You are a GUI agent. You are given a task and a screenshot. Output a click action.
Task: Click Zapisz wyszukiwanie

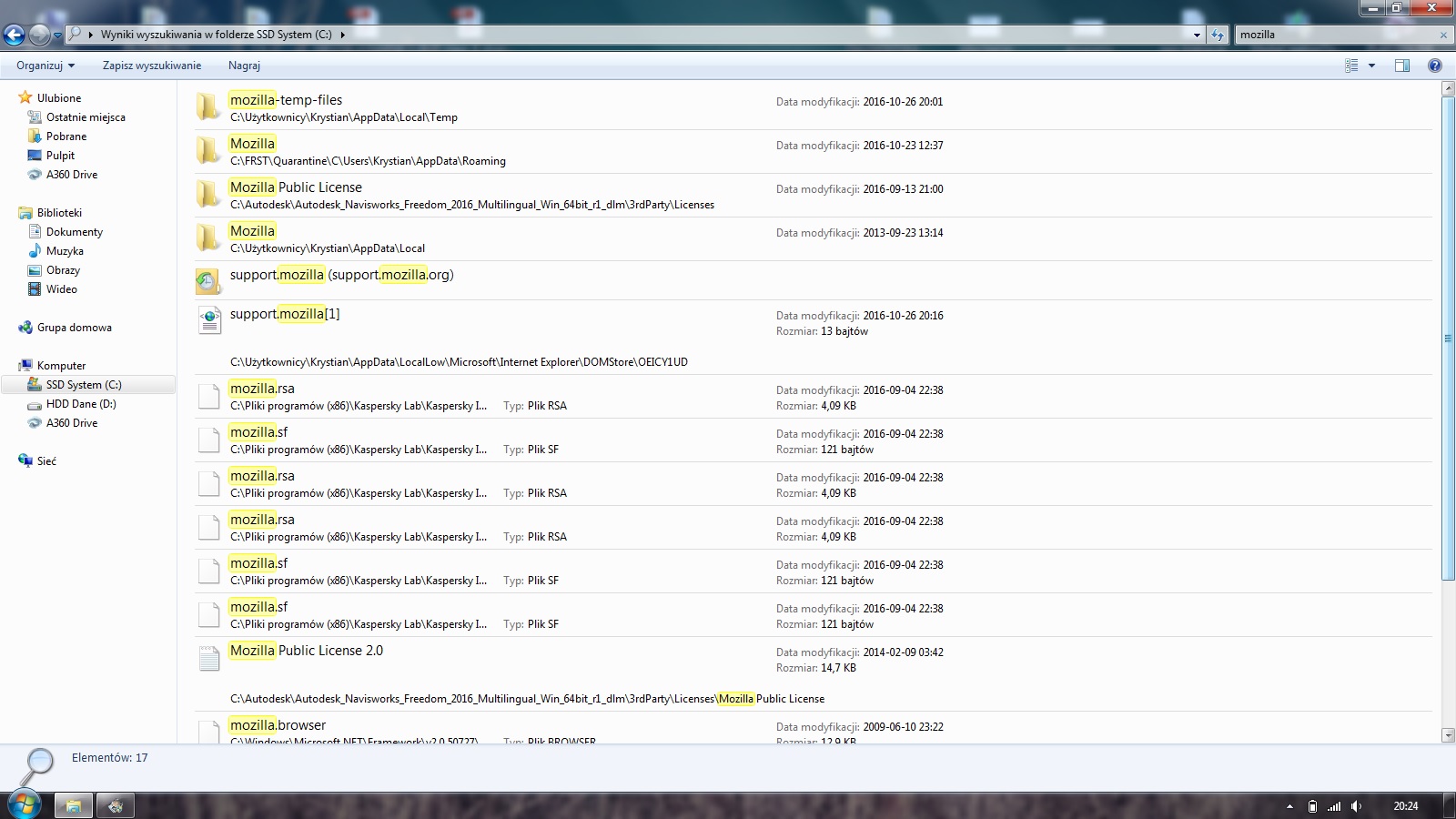click(x=152, y=66)
